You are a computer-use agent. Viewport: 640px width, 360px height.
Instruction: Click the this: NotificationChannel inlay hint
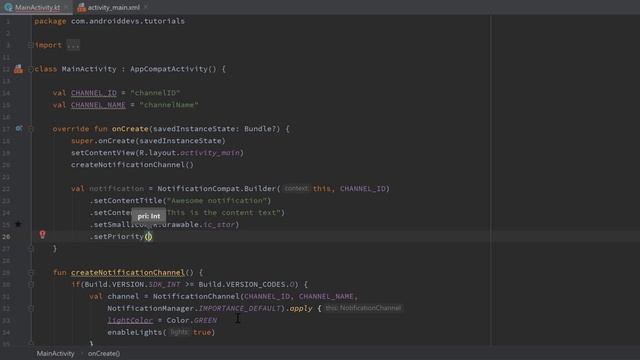click(363, 308)
